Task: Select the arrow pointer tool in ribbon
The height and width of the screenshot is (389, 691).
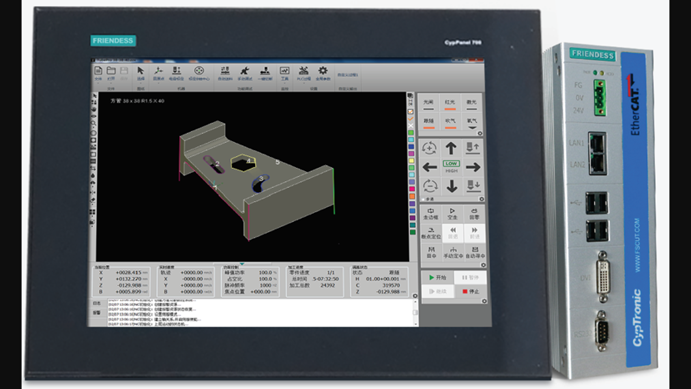Action: [x=141, y=71]
